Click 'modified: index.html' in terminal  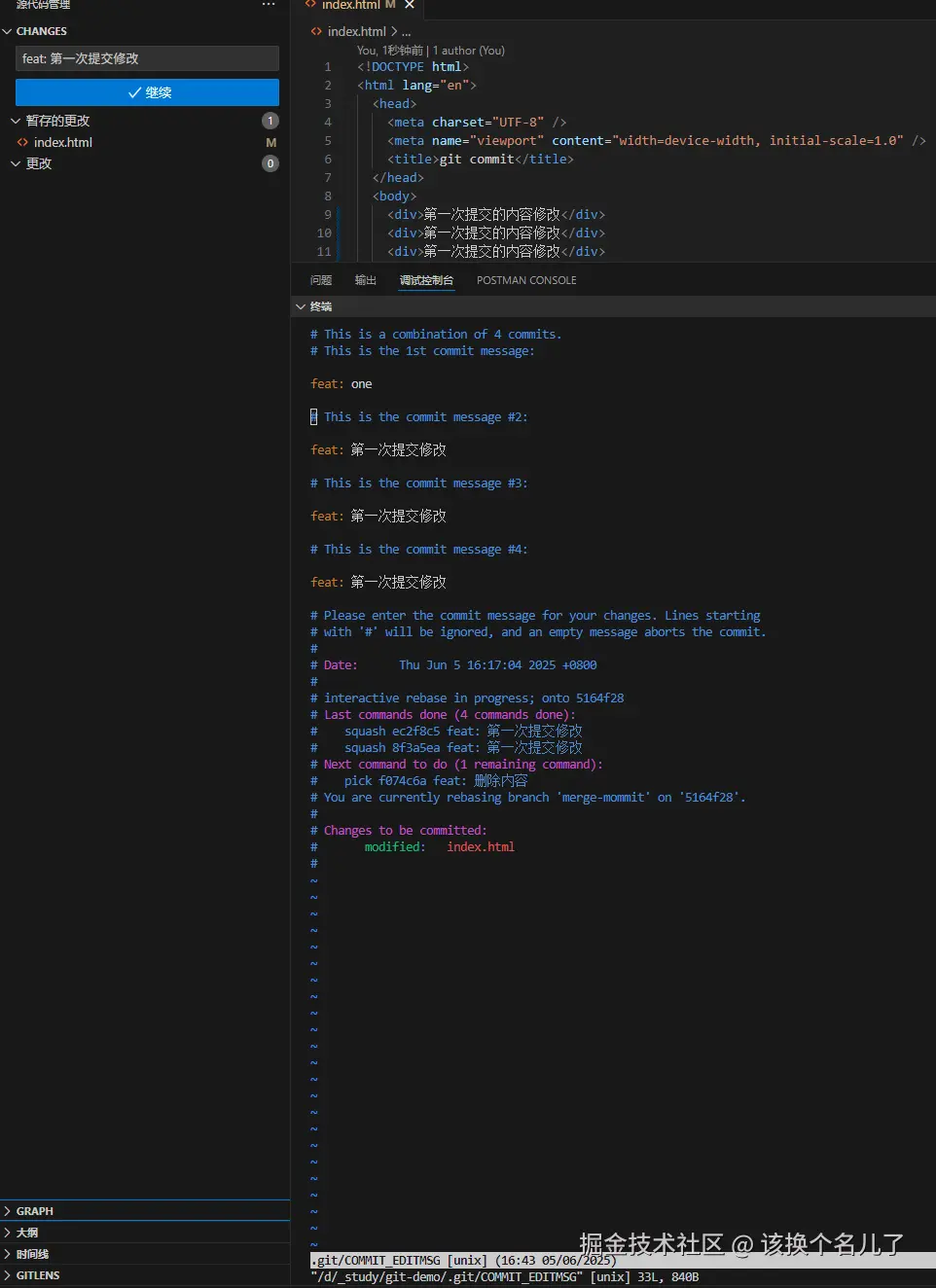(440, 847)
